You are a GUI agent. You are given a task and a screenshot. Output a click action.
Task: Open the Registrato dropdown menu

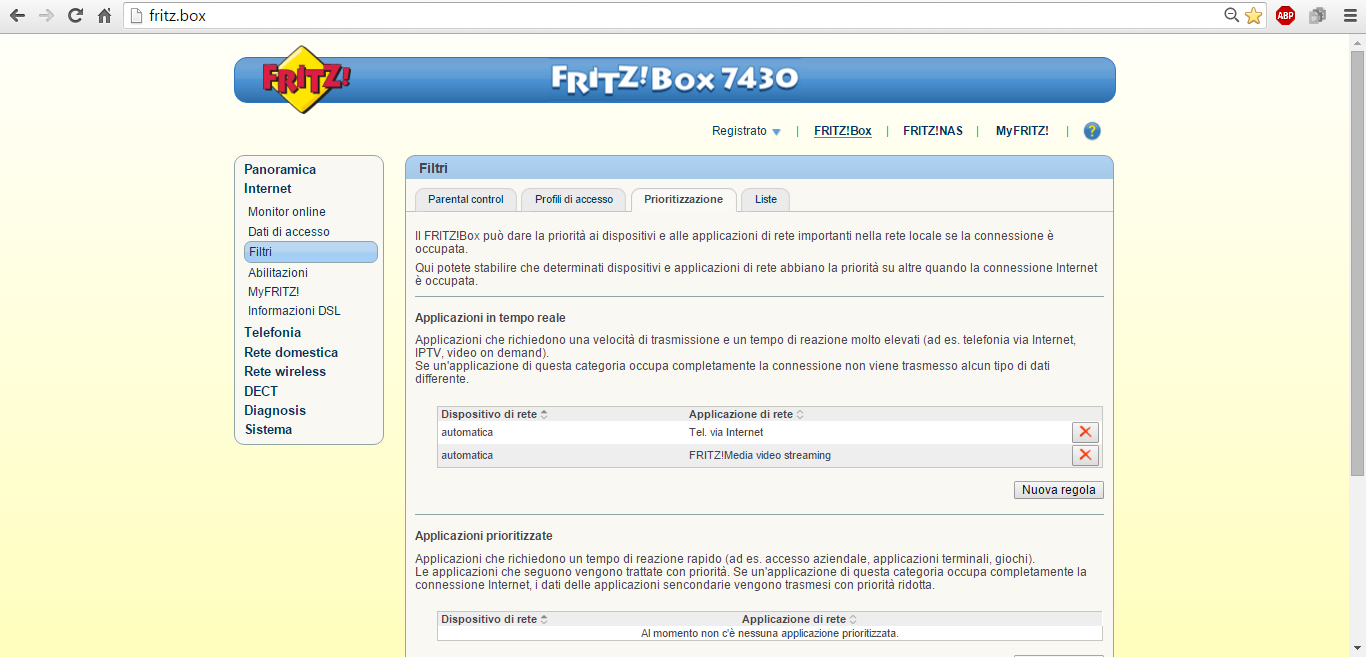(746, 131)
